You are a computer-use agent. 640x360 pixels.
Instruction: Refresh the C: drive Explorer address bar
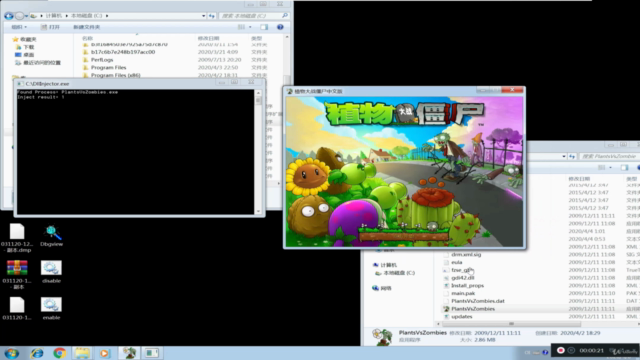coord(211,16)
